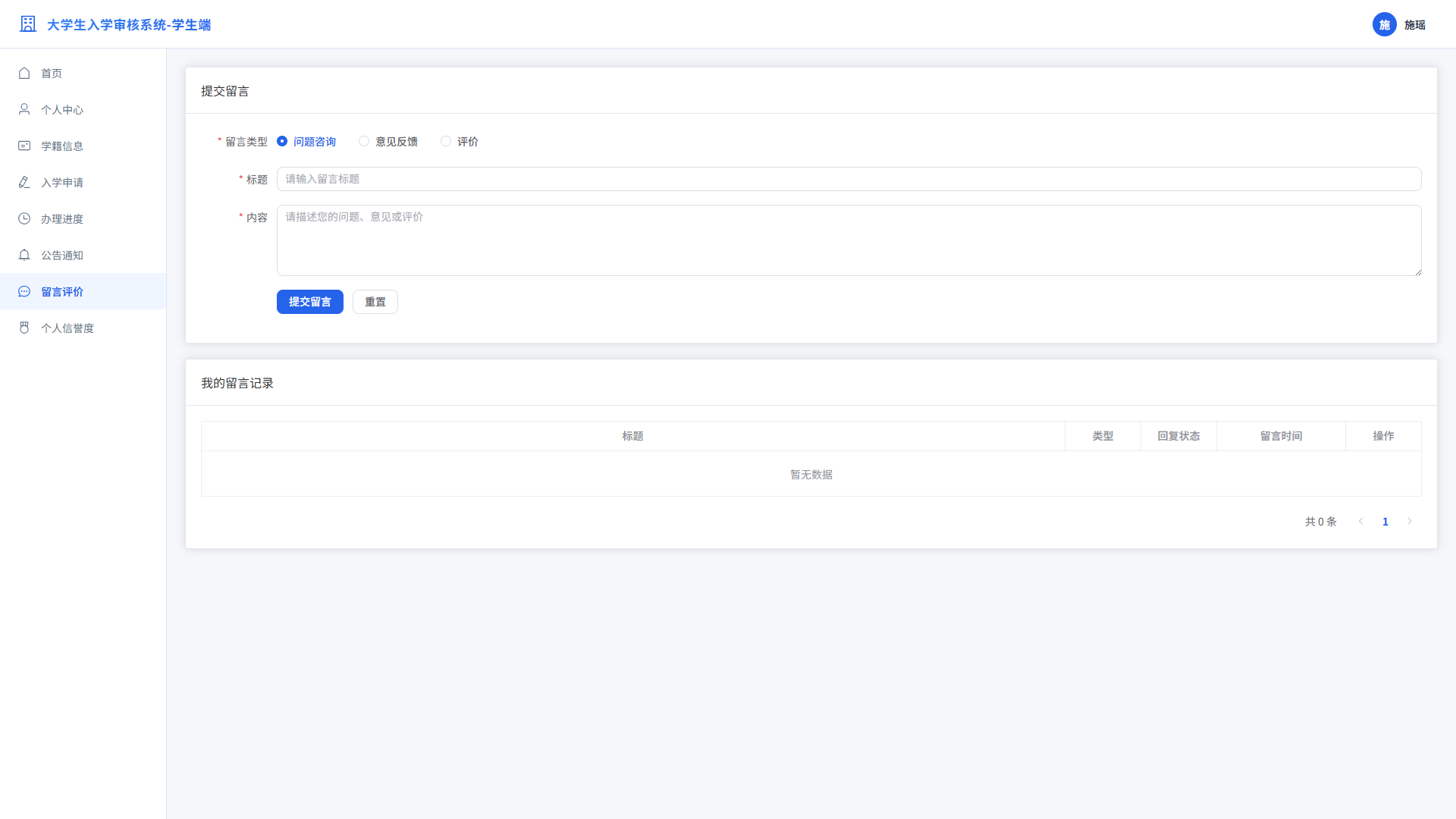Click the home icon beside 首页
Screen dimensions: 1456x819
point(24,73)
